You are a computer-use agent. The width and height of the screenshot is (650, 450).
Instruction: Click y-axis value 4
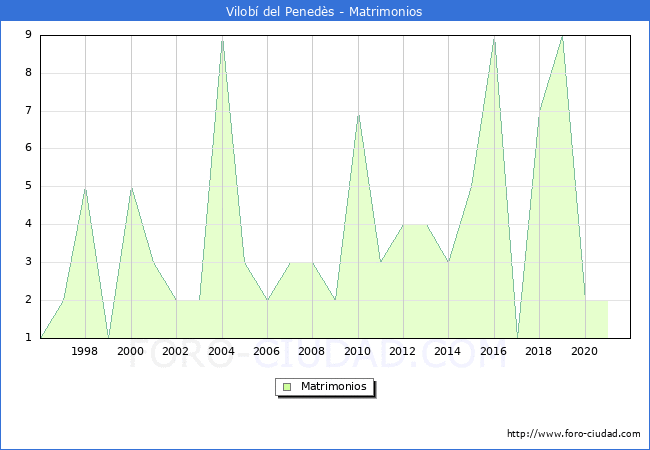(x=28, y=224)
